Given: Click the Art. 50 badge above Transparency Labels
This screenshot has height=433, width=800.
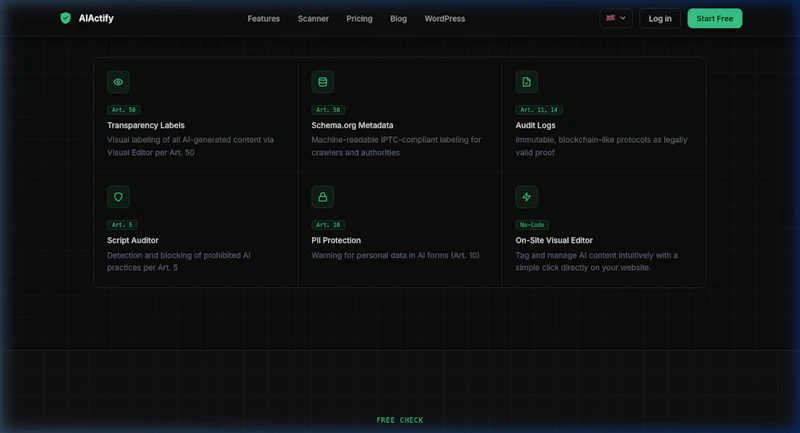Looking at the screenshot, I should (x=124, y=110).
